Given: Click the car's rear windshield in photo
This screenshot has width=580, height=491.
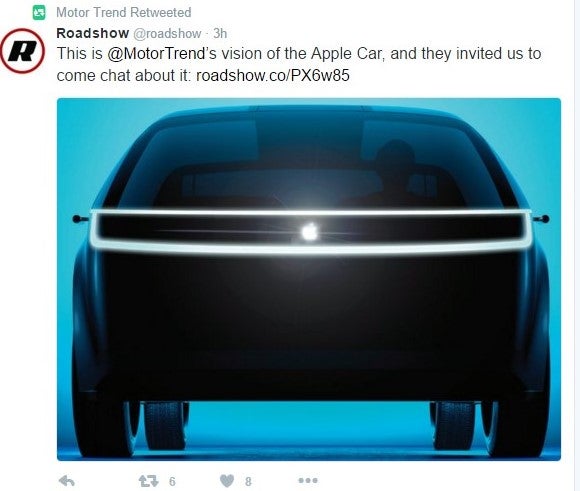Looking at the screenshot, I should (x=309, y=163).
